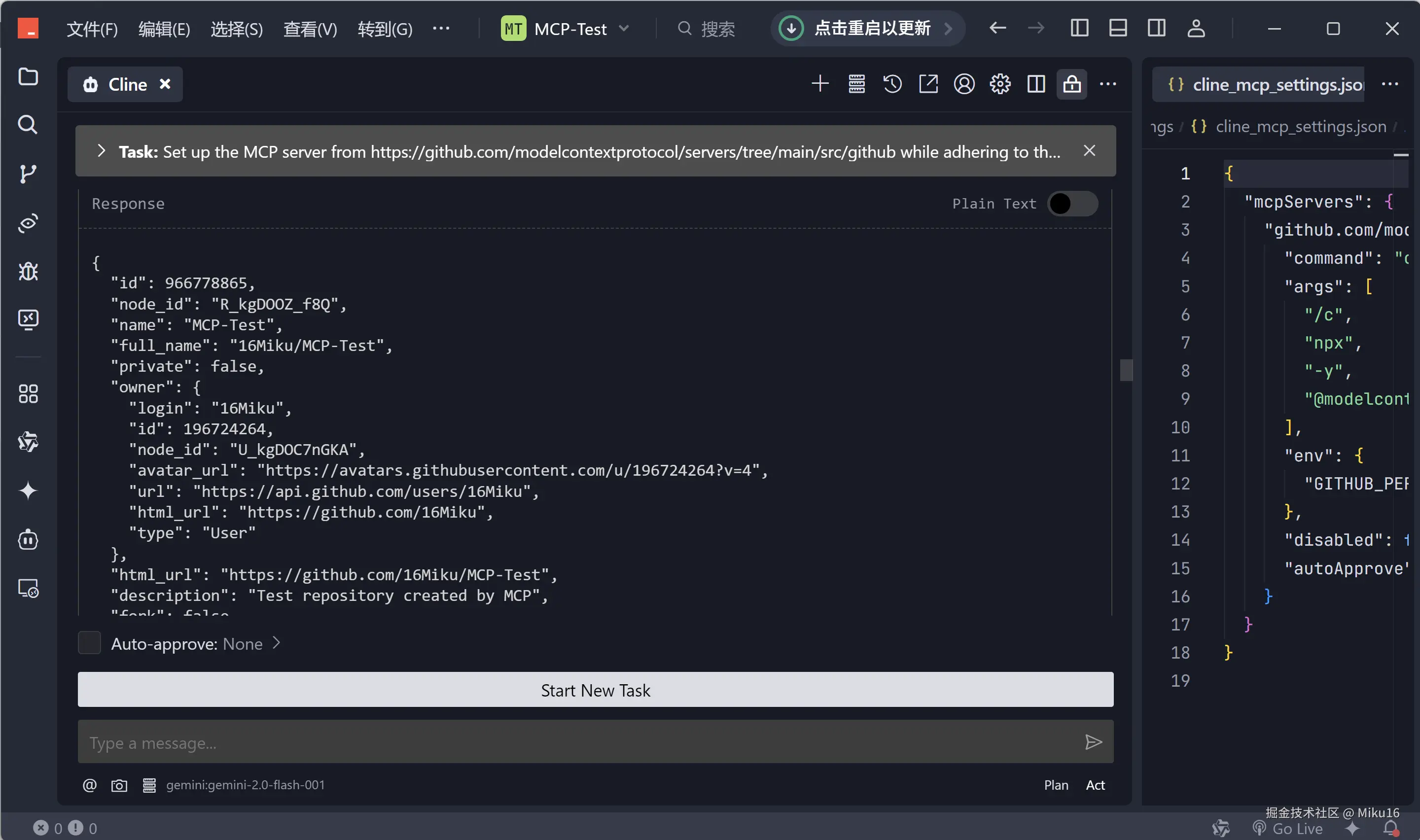This screenshot has width=1420, height=840.
Task: Close the Cline tab
Action: coord(165,84)
